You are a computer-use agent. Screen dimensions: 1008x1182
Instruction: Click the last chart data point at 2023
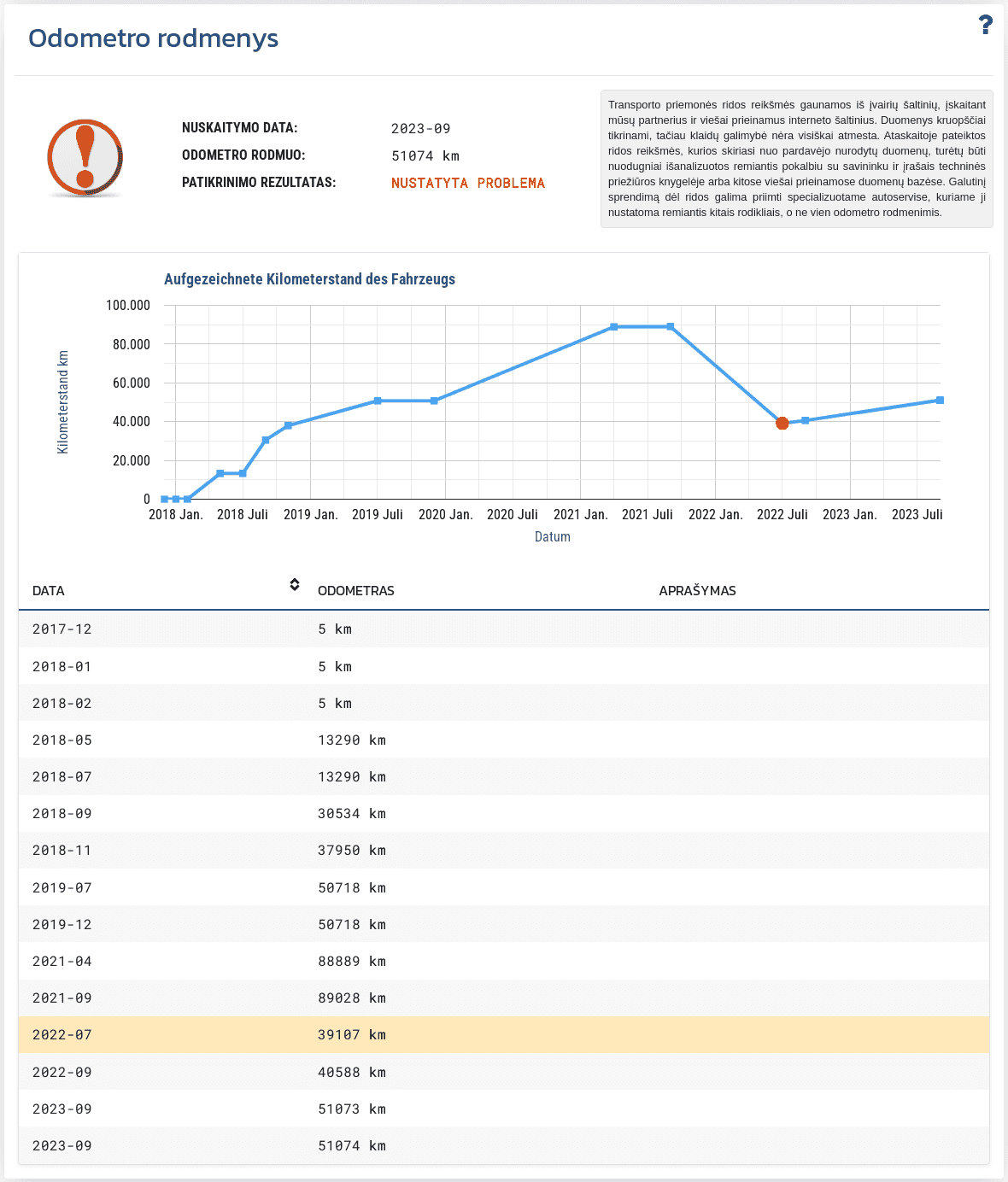[940, 401]
